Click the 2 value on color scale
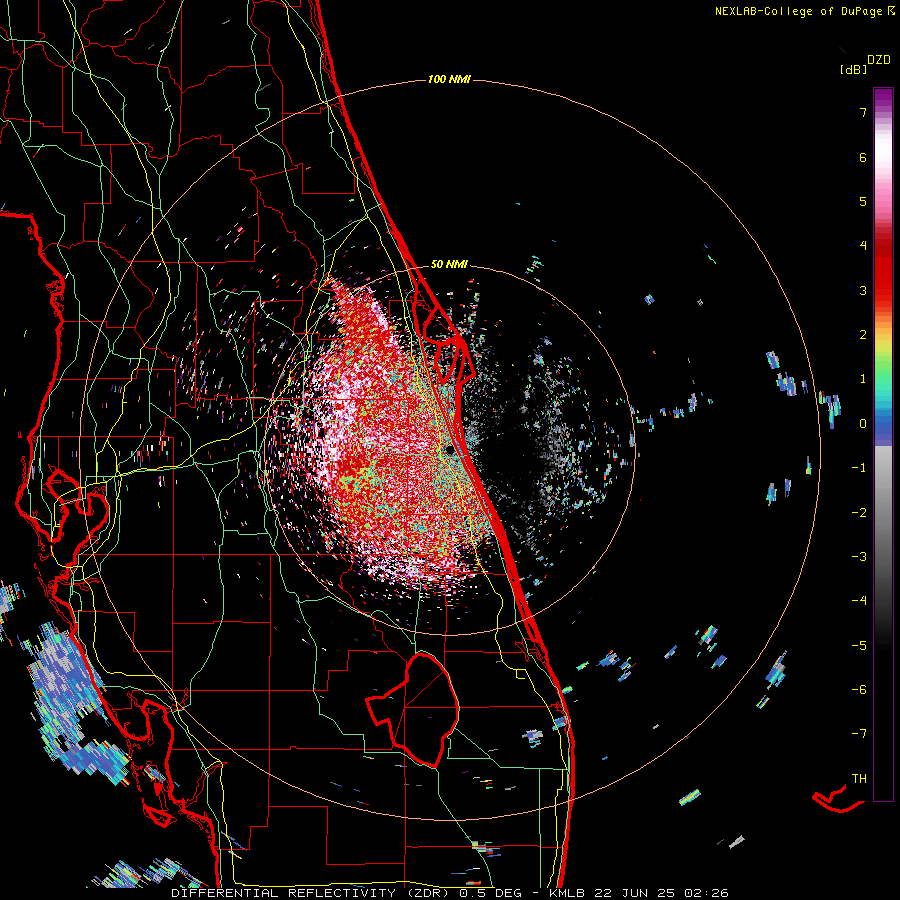The height and width of the screenshot is (900, 900). 863,335
